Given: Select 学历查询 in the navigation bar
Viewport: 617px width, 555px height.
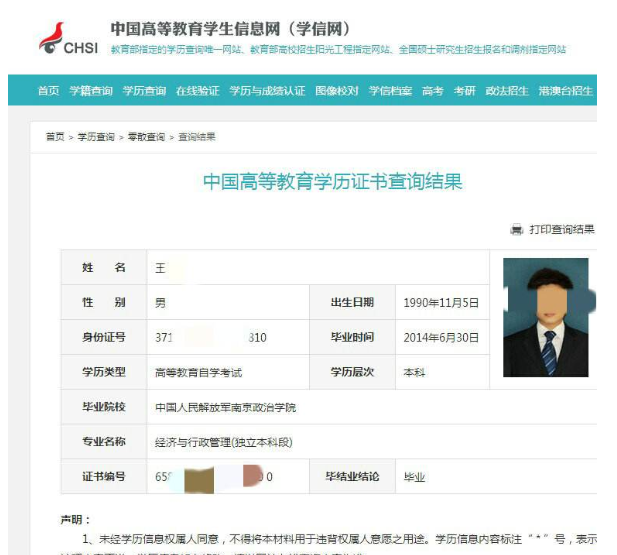Looking at the screenshot, I should point(144,91).
